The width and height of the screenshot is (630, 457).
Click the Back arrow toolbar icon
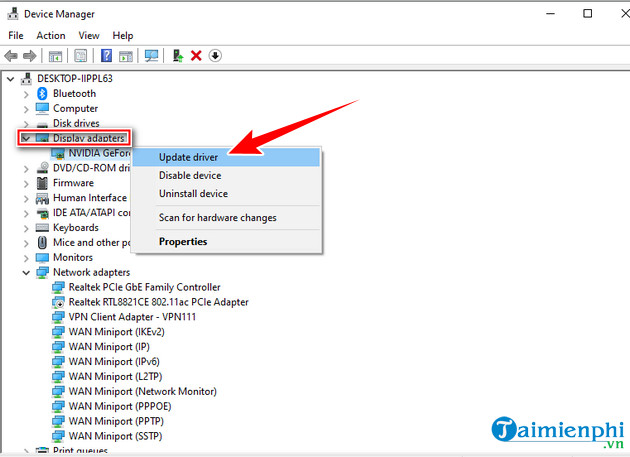point(11,56)
